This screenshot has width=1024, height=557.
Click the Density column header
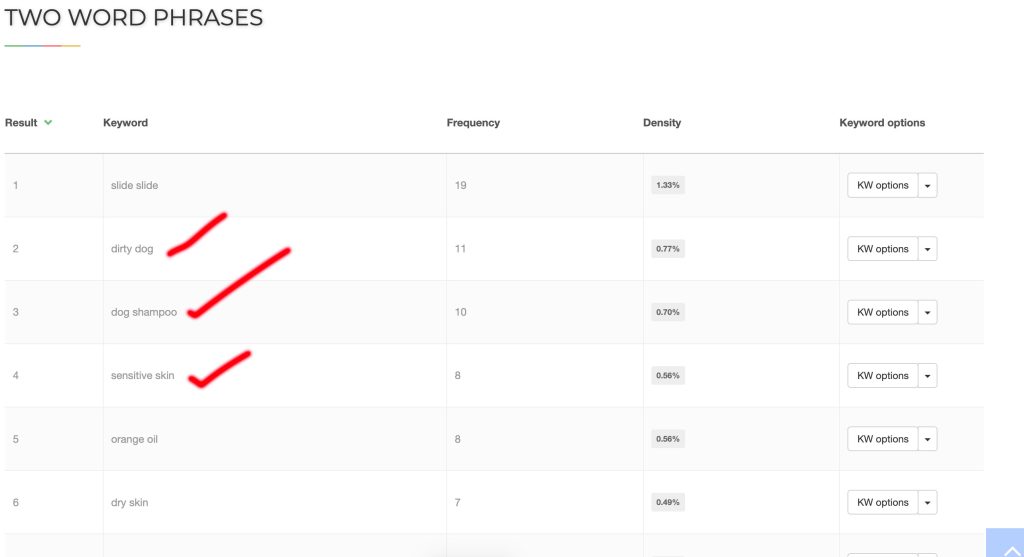(662, 123)
